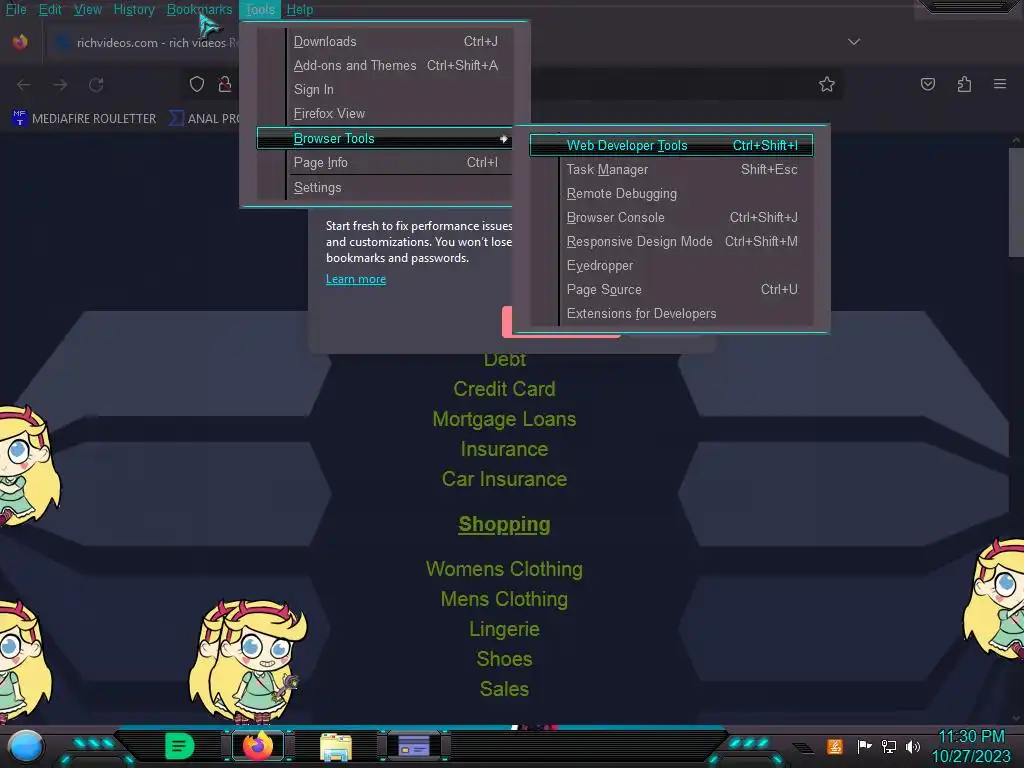Open Mens Clothing link

(x=504, y=599)
